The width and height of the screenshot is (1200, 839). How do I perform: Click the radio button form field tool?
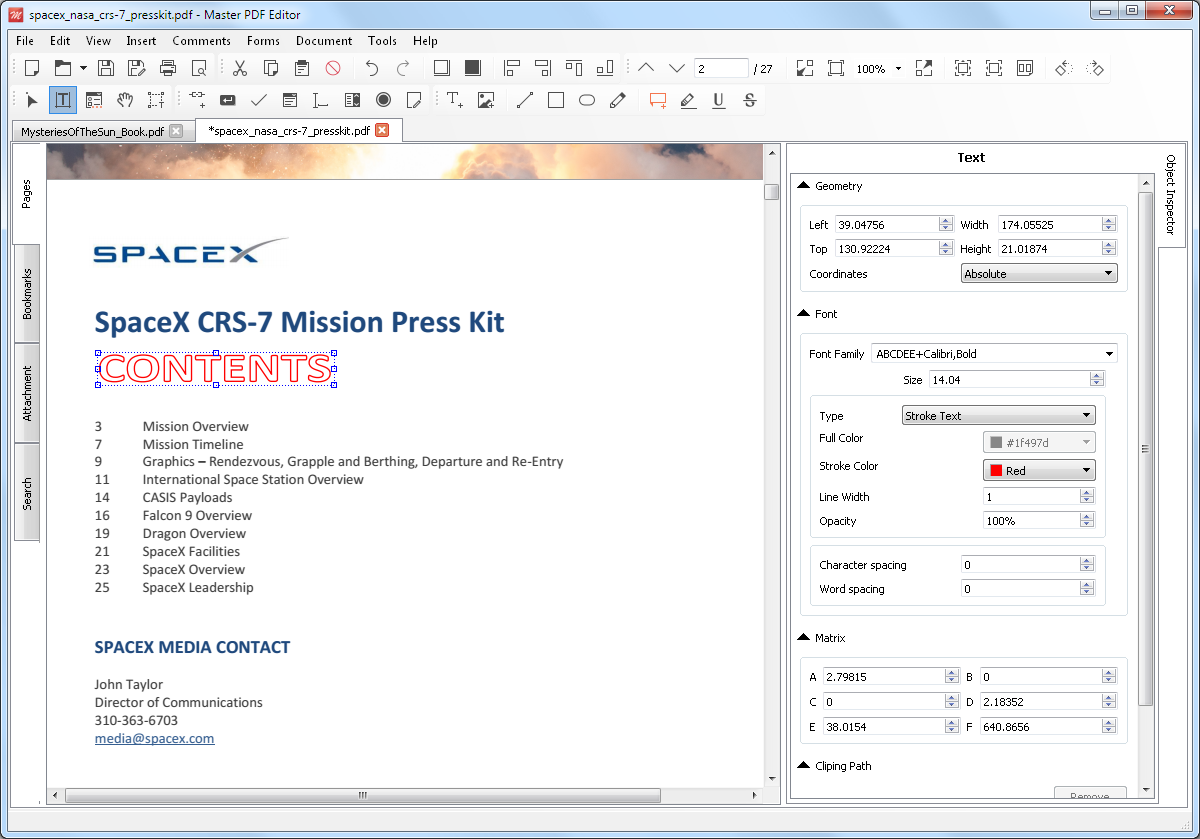coord(383,100)
